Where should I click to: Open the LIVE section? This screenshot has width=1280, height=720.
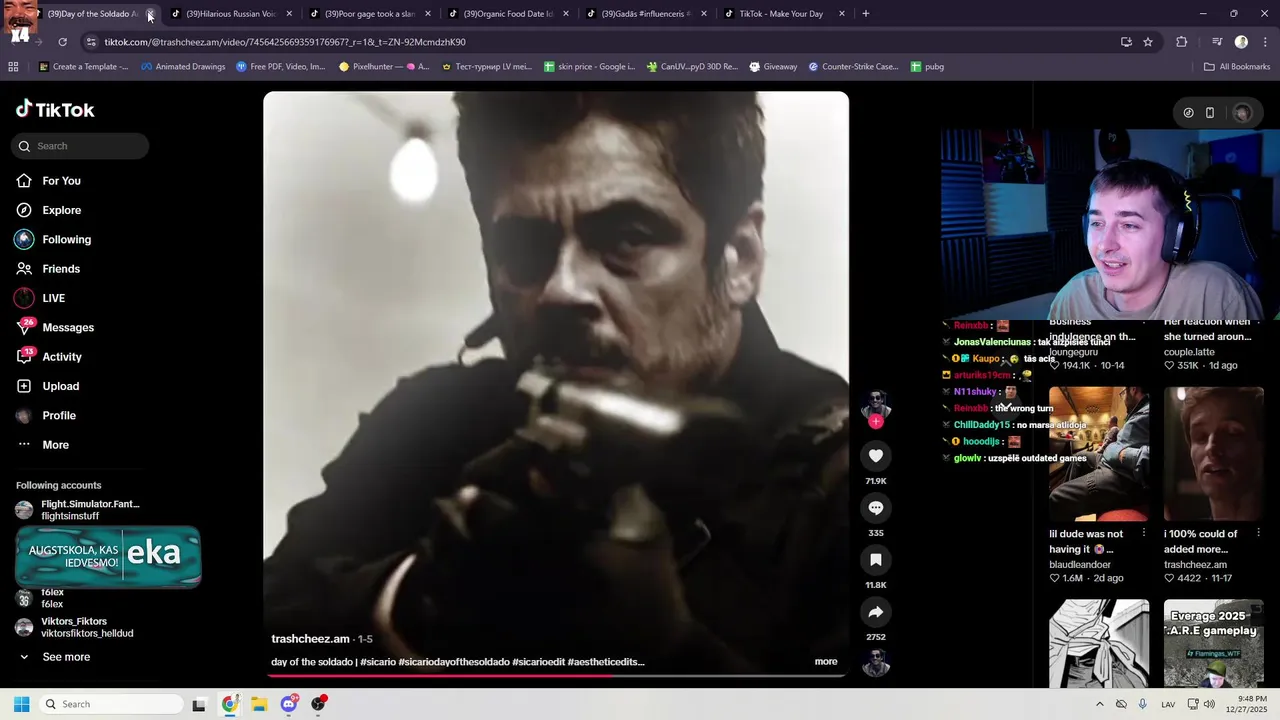[x=53, y=298]
